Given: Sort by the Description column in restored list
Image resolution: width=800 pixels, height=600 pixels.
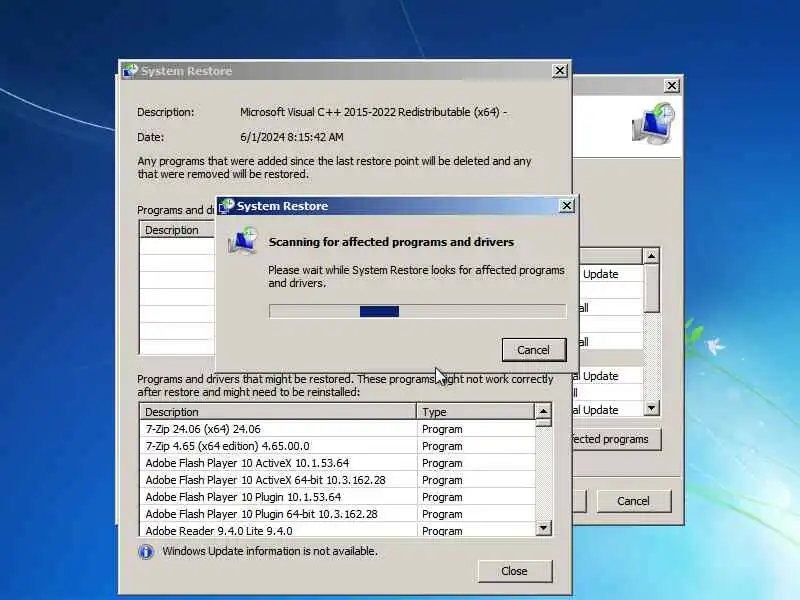Looking at the screenshot, I should pyautogui.click(x=278, y=412).
